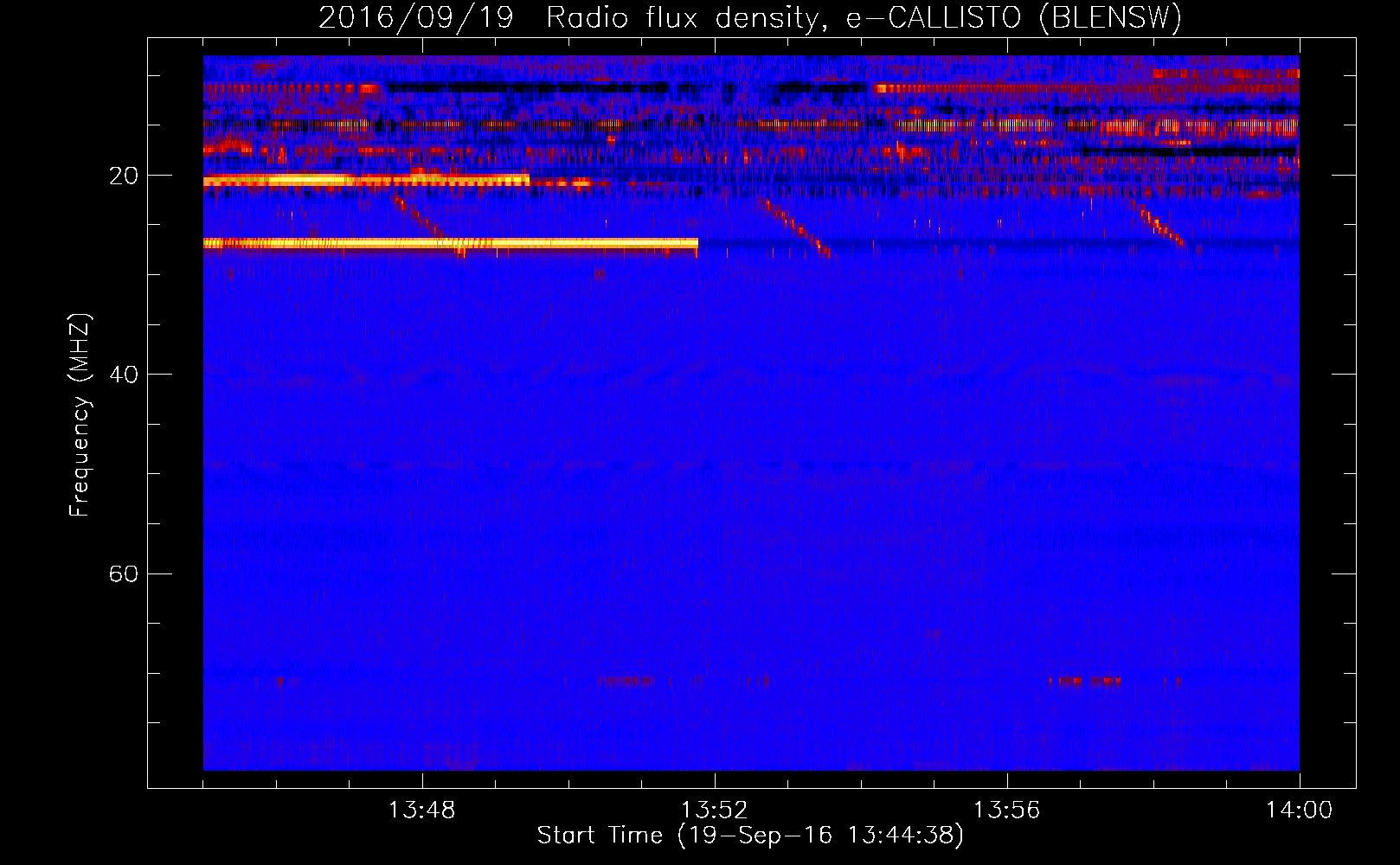
Task: Click the 13:52 time tick label
Action: pyautogui.click(x=714, y=811)
